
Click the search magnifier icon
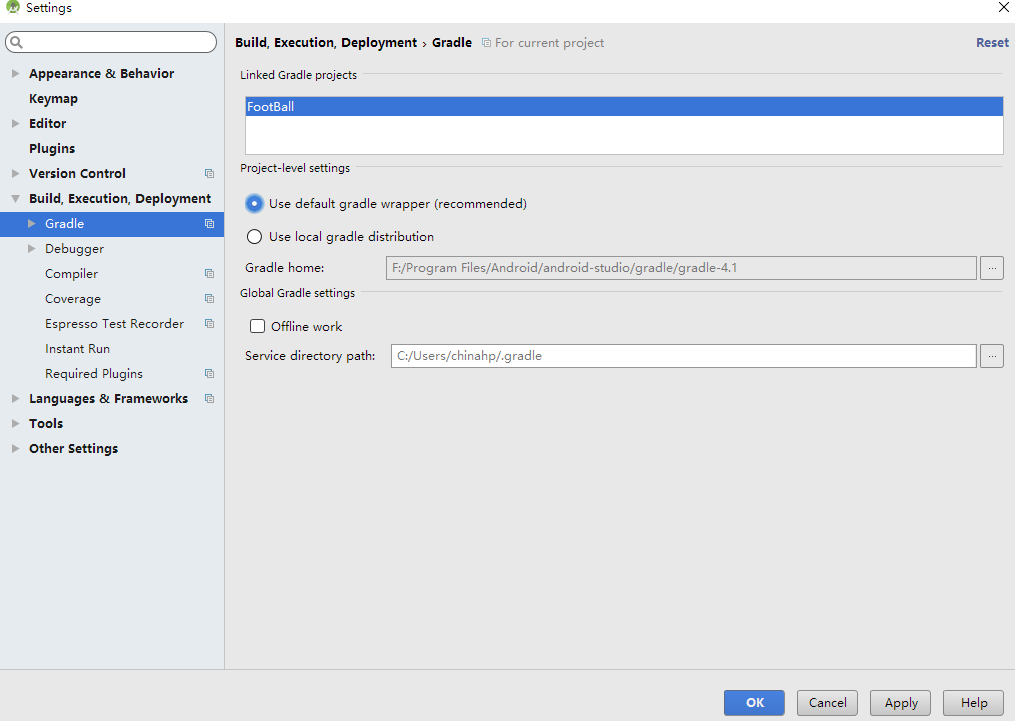click(x=17, y=43)
